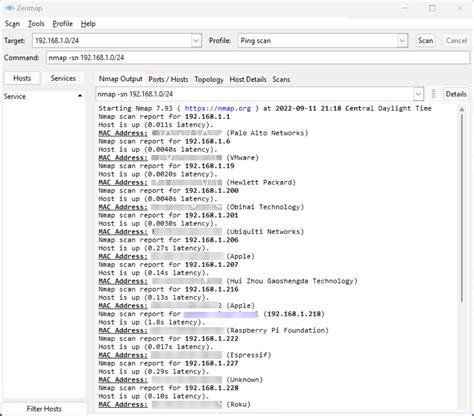Screen dimensions: 474x416
Task: Click the Cancel button
Action: click(456, 41)
